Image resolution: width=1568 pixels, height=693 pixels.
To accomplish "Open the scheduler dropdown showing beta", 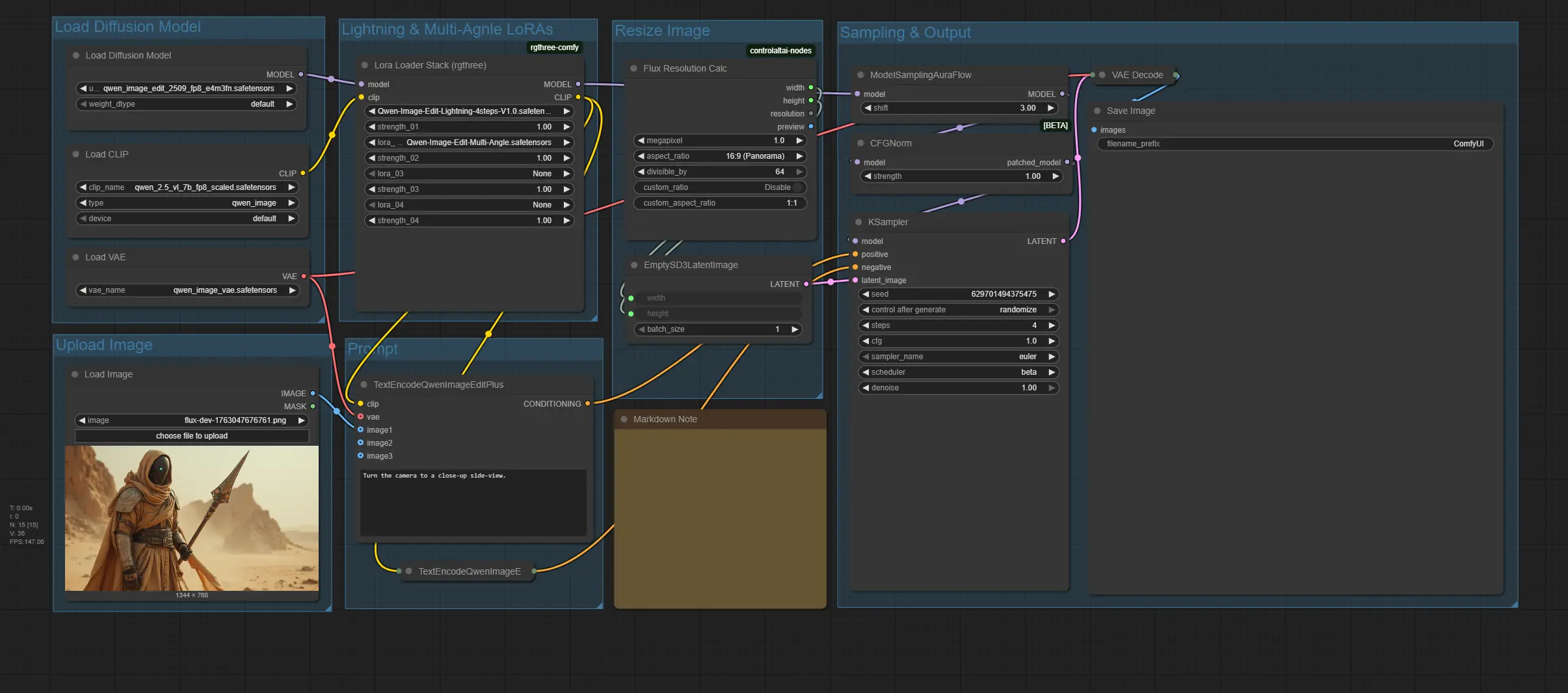I will pos(958,372).
